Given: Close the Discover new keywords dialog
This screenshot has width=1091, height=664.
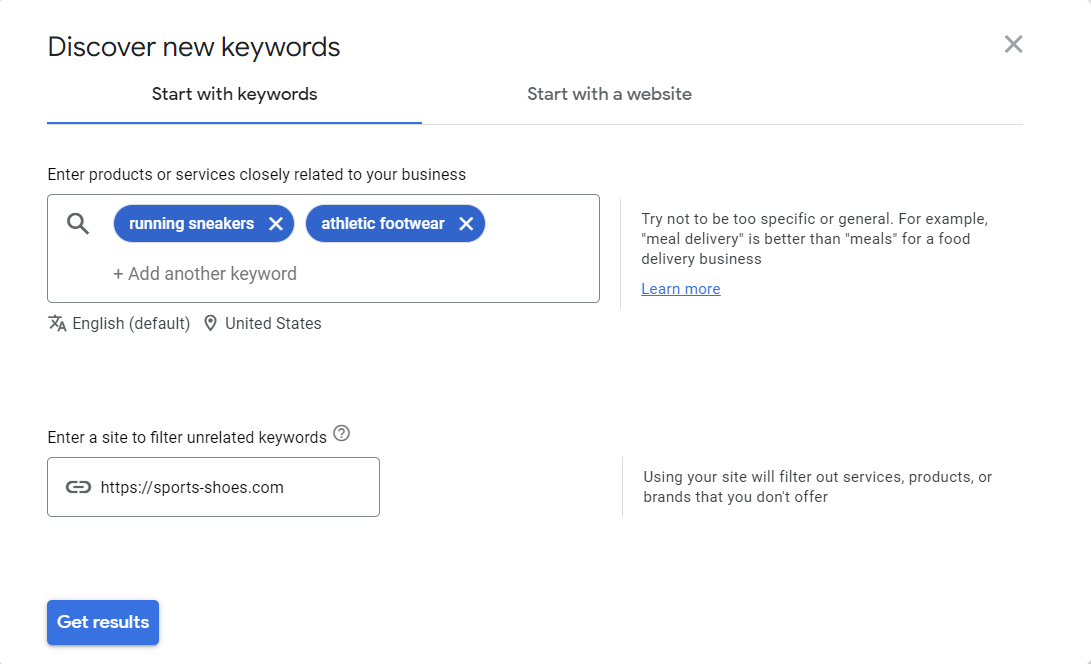Looking at the screenshot, I should (x=1013, y=44).
